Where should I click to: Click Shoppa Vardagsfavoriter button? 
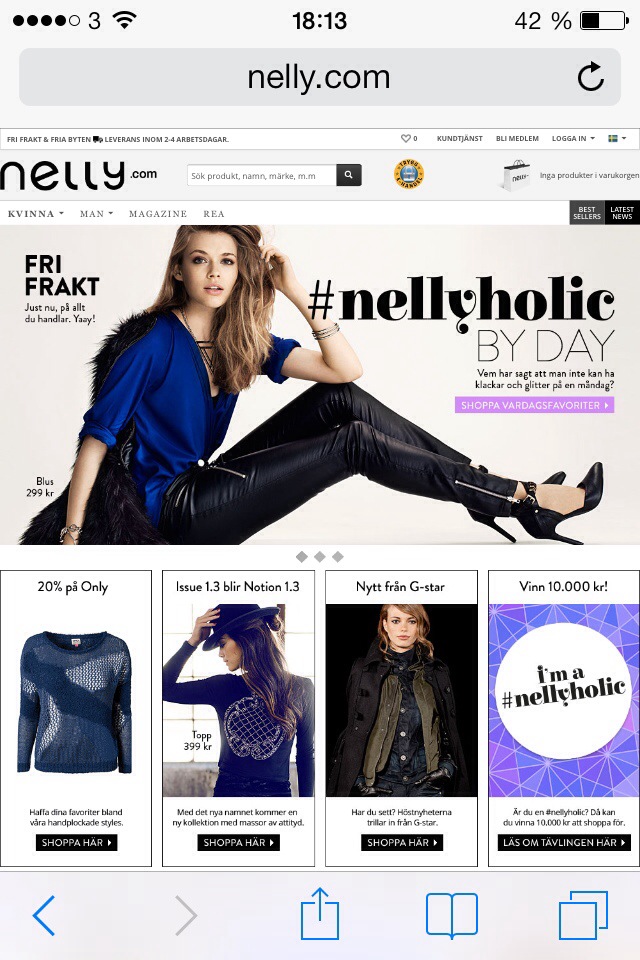point(534,405)
